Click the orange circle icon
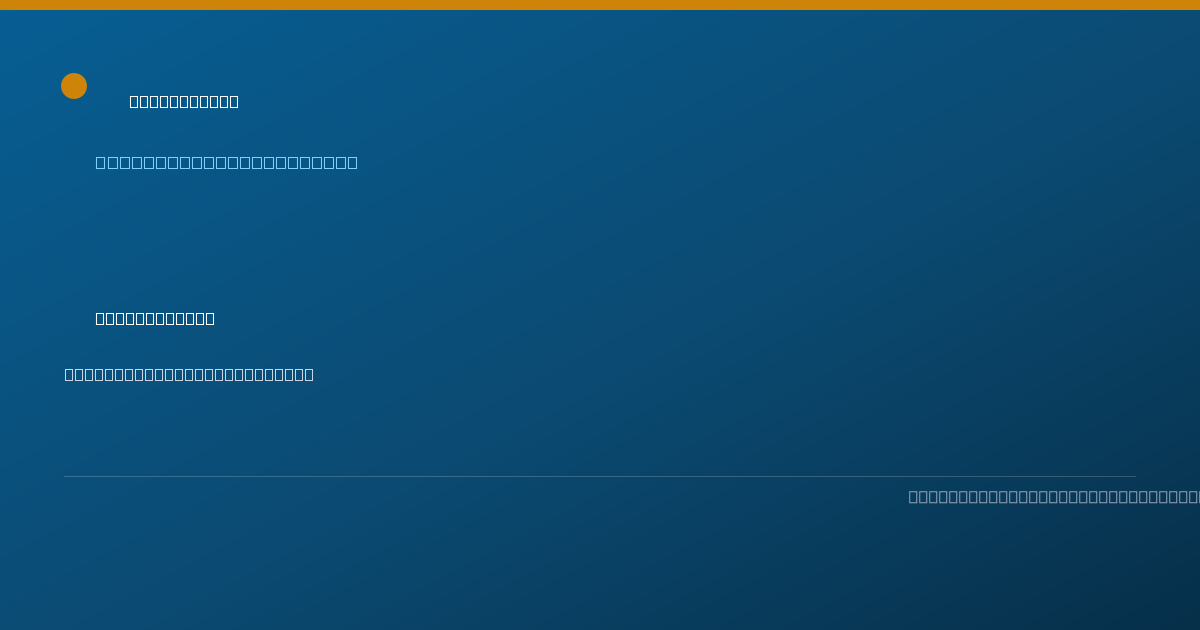The width and height of the screenshot is (1200, 630). tap(74, 86)
